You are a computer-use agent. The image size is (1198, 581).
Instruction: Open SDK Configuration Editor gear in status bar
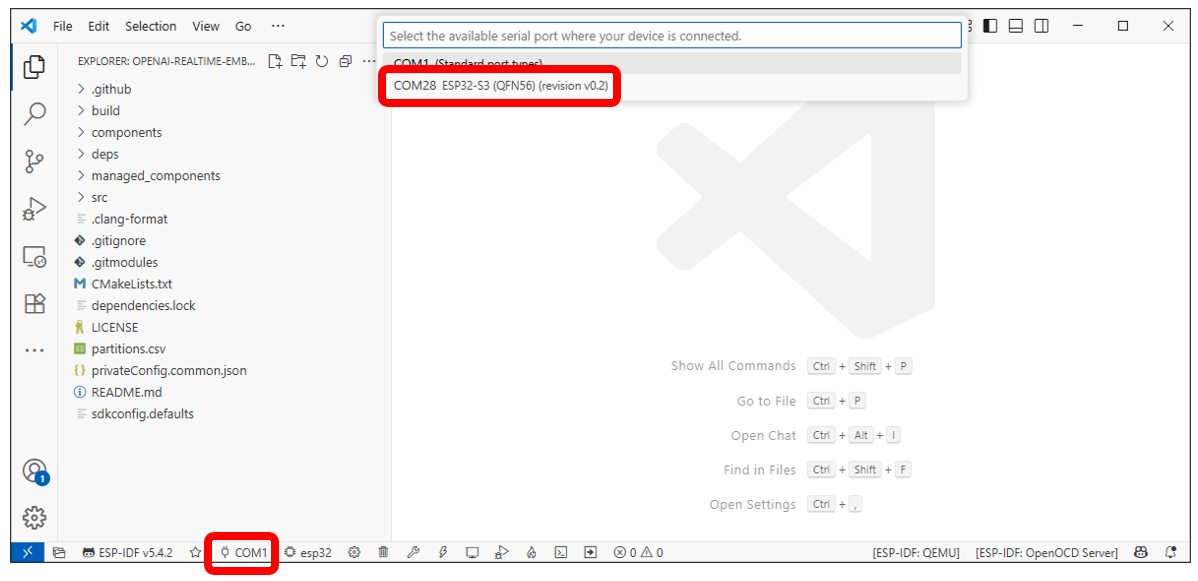tap(354, 552)
